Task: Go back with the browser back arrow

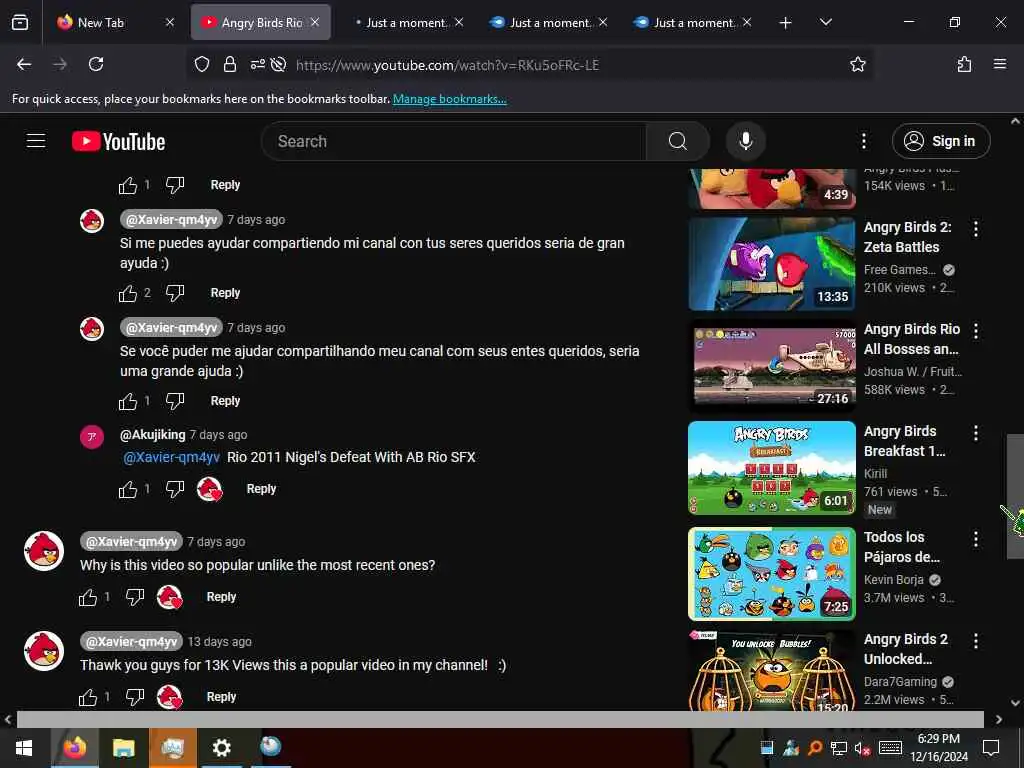Action: pyautogui.click(x=24, y=64)
